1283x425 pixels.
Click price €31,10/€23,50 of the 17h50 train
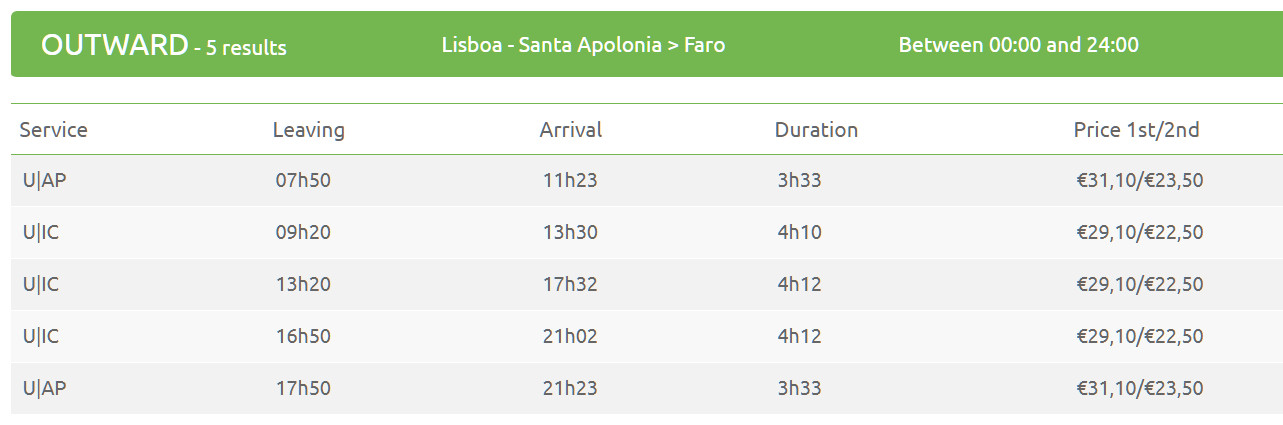[x=1140, y=389]
